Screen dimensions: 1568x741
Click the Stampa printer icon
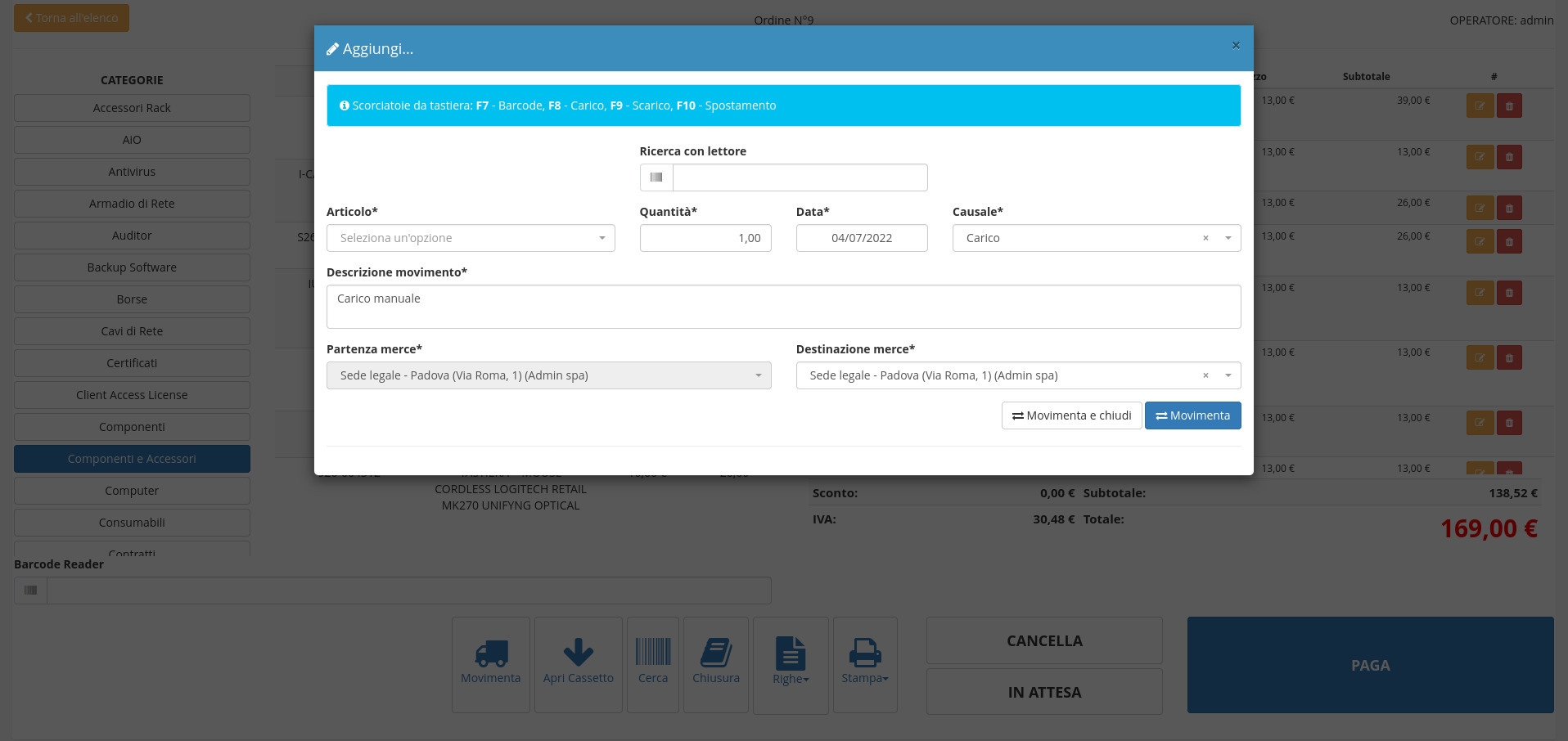click(864, 653)
